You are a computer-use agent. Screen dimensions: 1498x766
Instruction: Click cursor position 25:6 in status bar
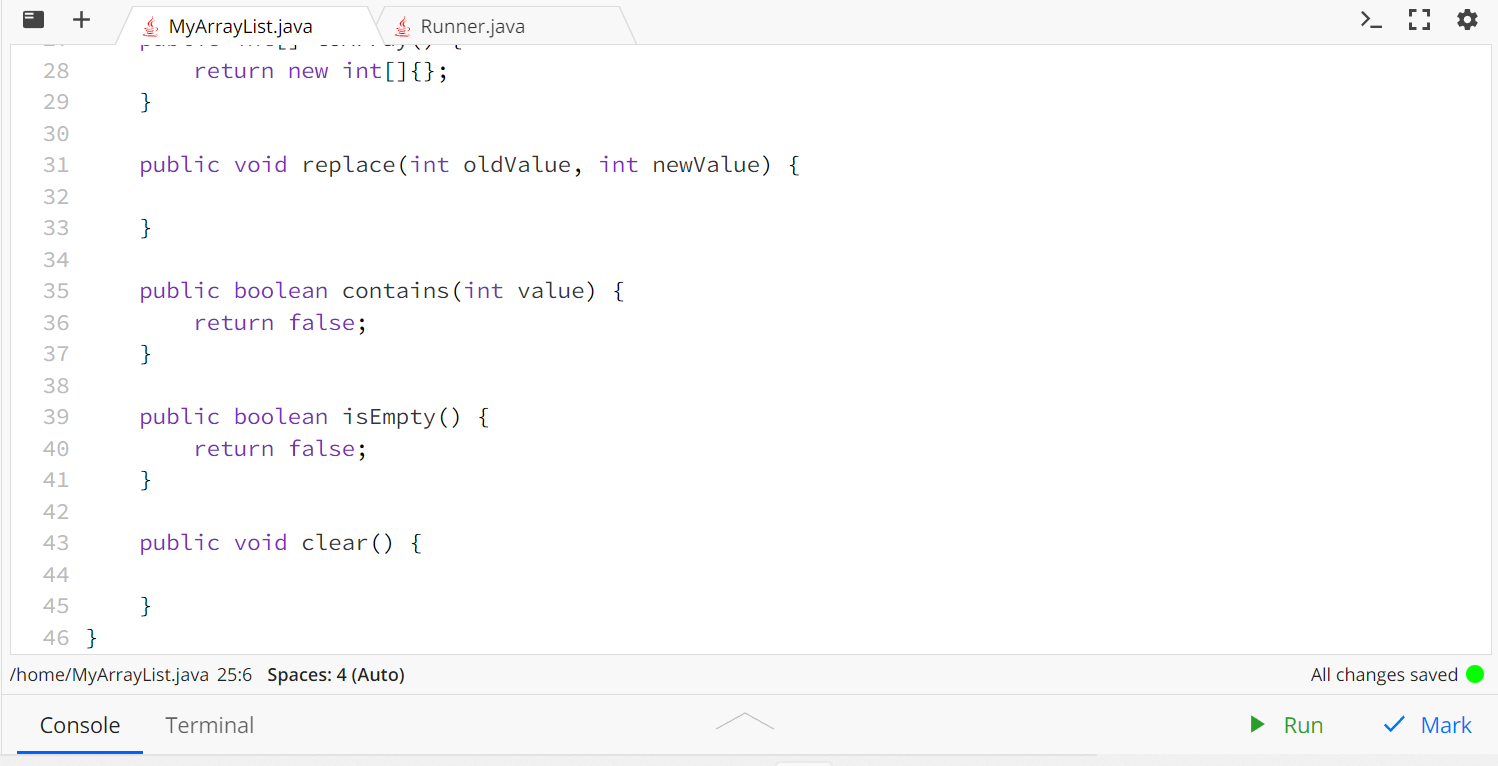234,674
